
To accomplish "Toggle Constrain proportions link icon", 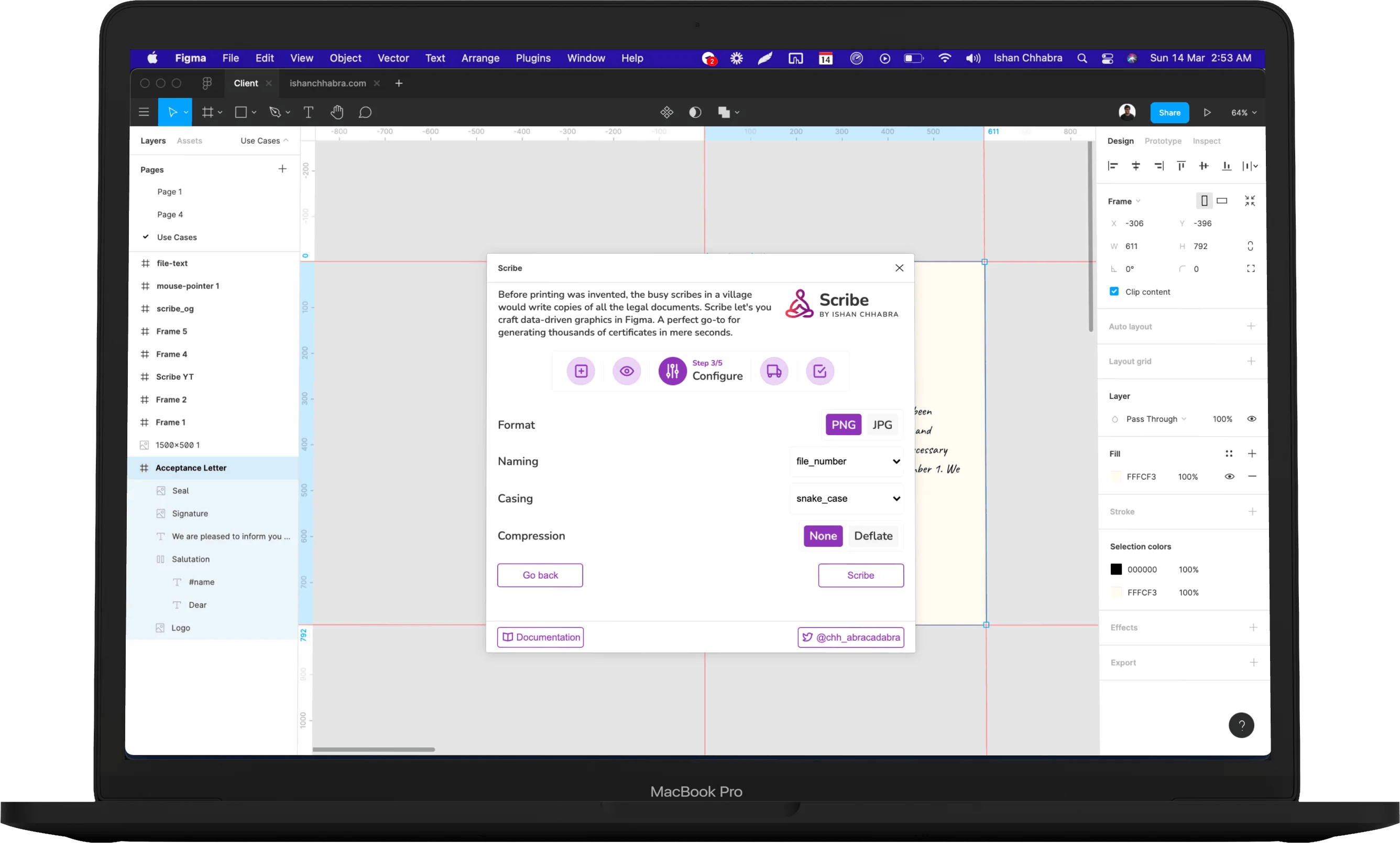I will [x=1250, y=246].
